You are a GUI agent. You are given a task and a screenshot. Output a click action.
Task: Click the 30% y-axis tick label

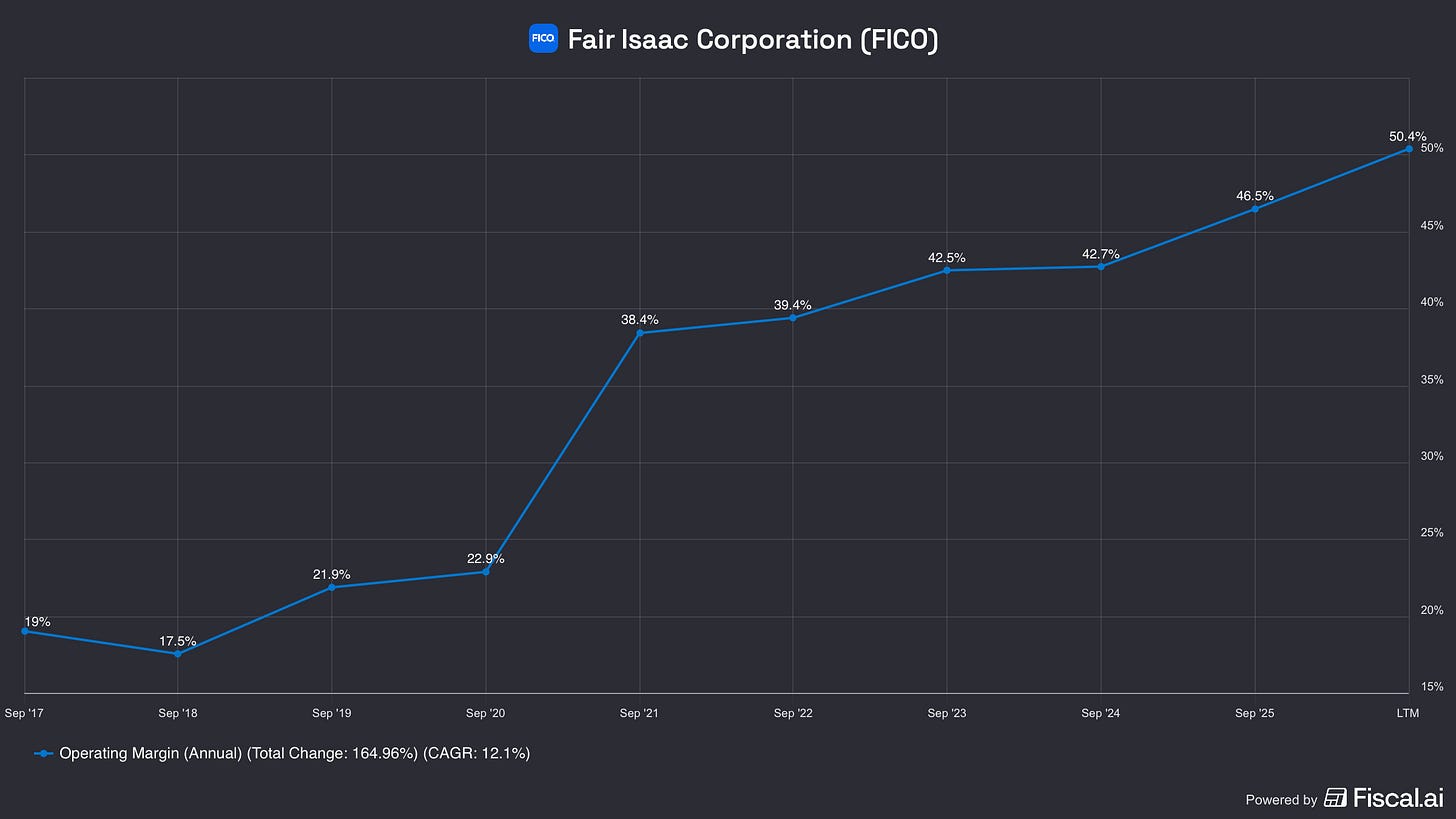(1432, 456)
